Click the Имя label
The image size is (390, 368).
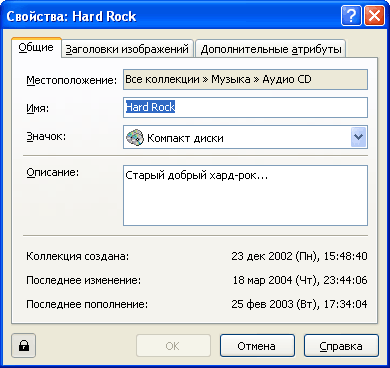point(37,108)
